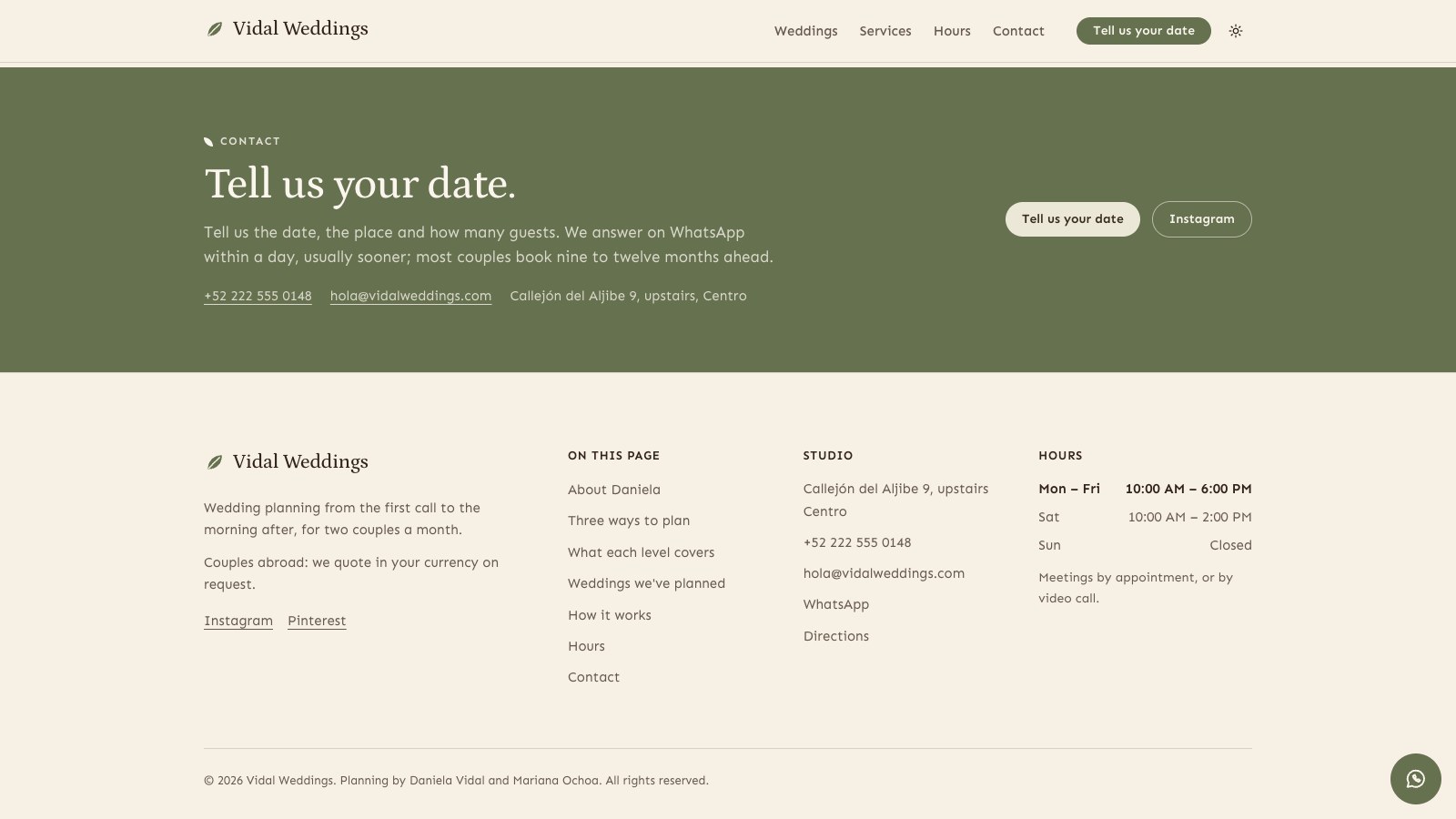Open the Directions link under Studio

click(x=836, y=636)
